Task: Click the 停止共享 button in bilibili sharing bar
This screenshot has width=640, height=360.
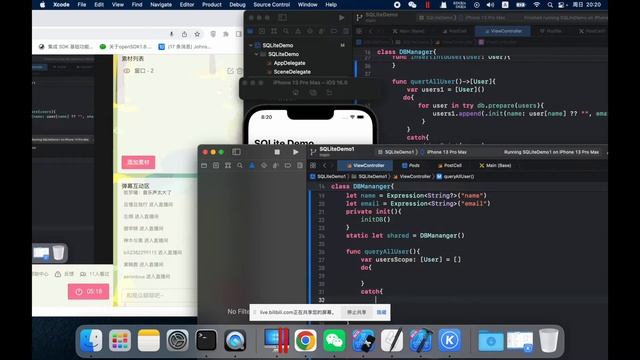Action: (x=357, y=312)
